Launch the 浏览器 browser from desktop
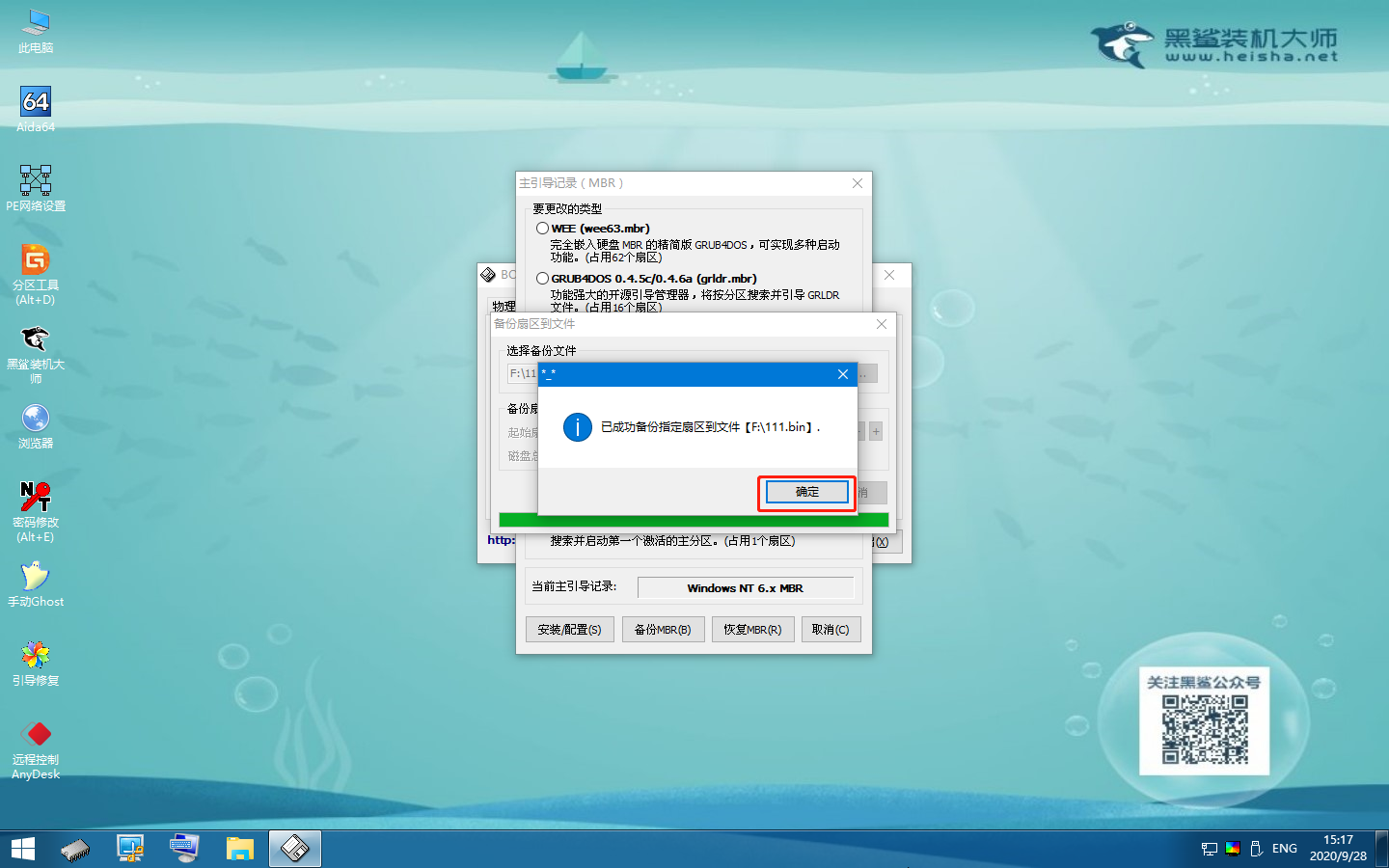 [x=35, y=418]
